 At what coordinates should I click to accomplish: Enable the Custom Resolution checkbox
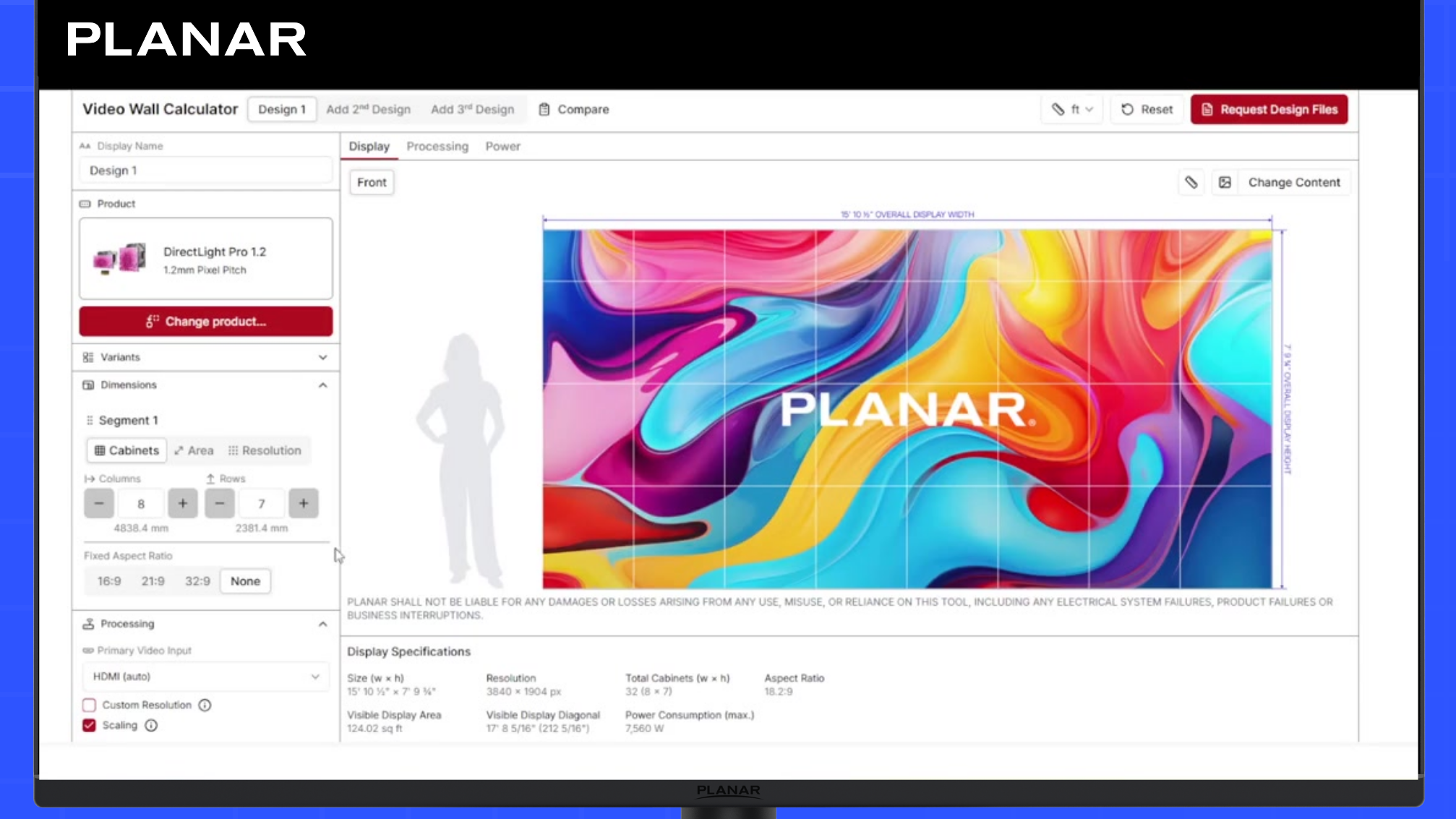point(89,705)
